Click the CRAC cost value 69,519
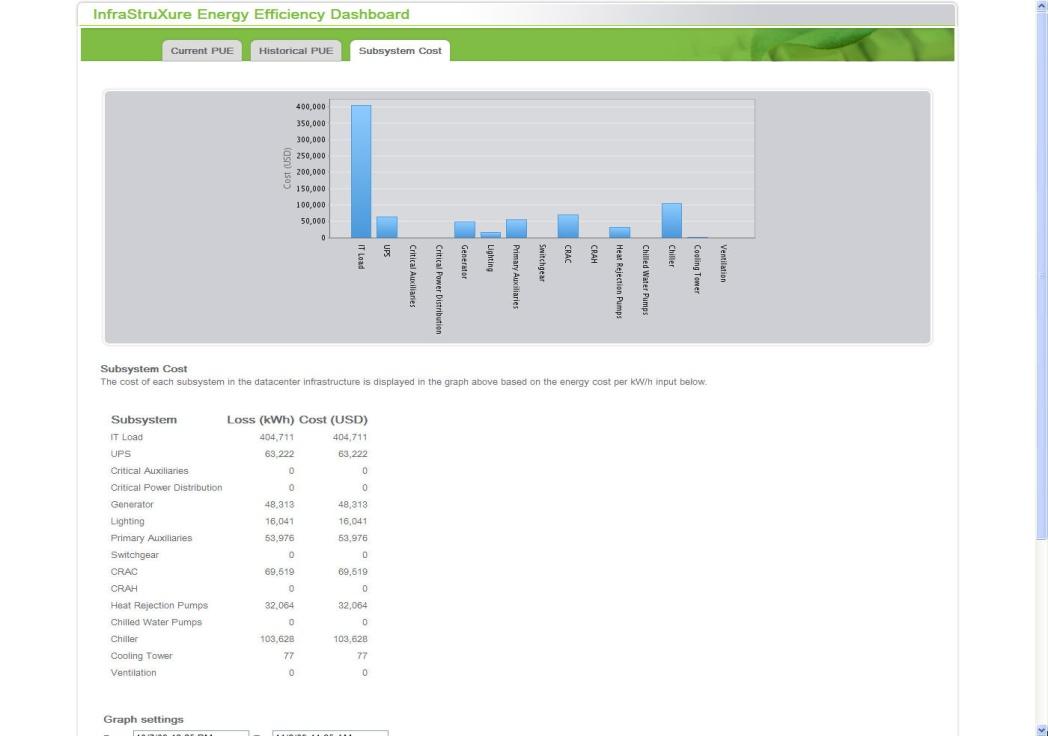This screenshot has height=736, width=1048. (x=353, y=572)
